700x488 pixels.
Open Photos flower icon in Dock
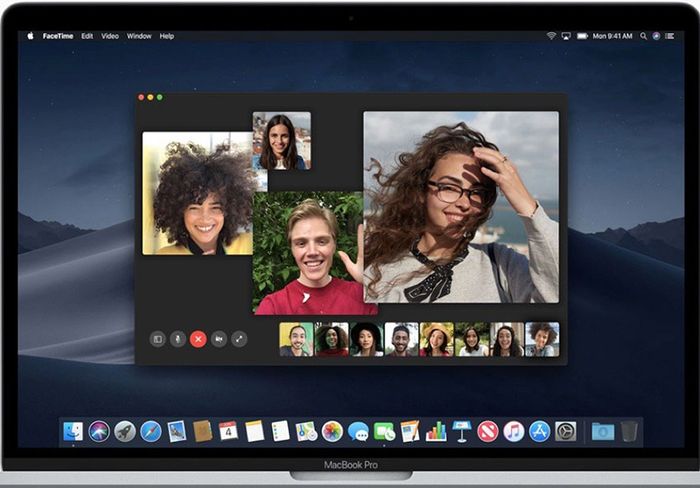point(332,432)
